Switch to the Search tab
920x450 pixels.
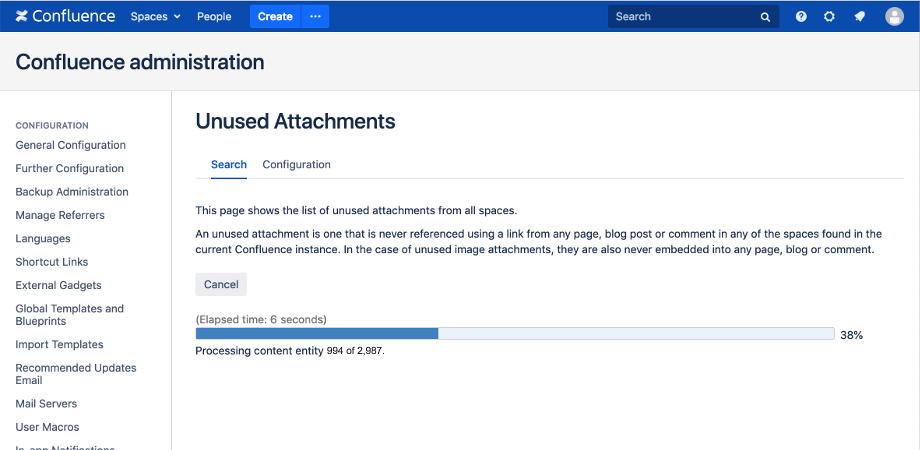(229, 165)
